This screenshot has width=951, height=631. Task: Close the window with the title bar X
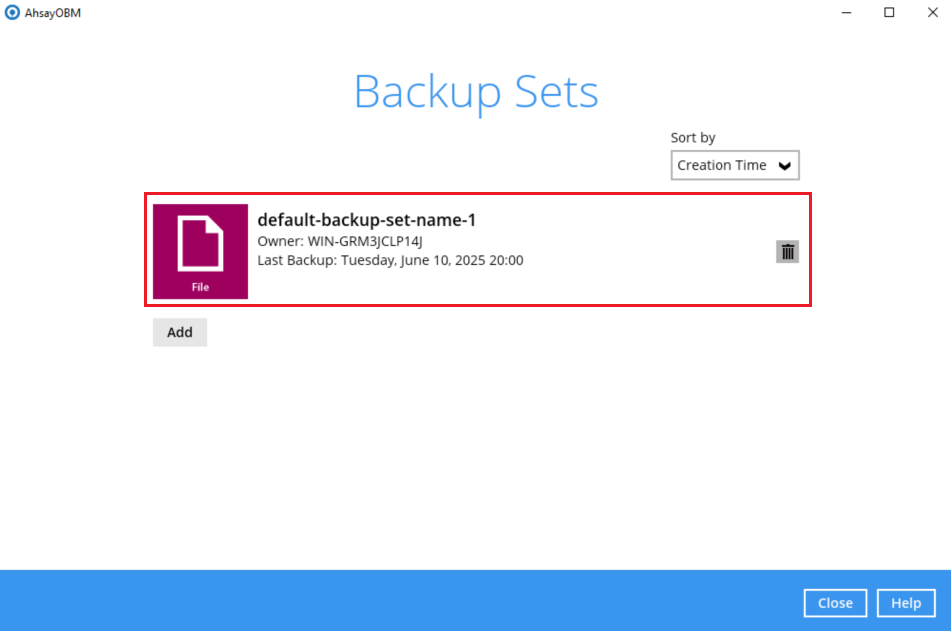coord(933,13)
